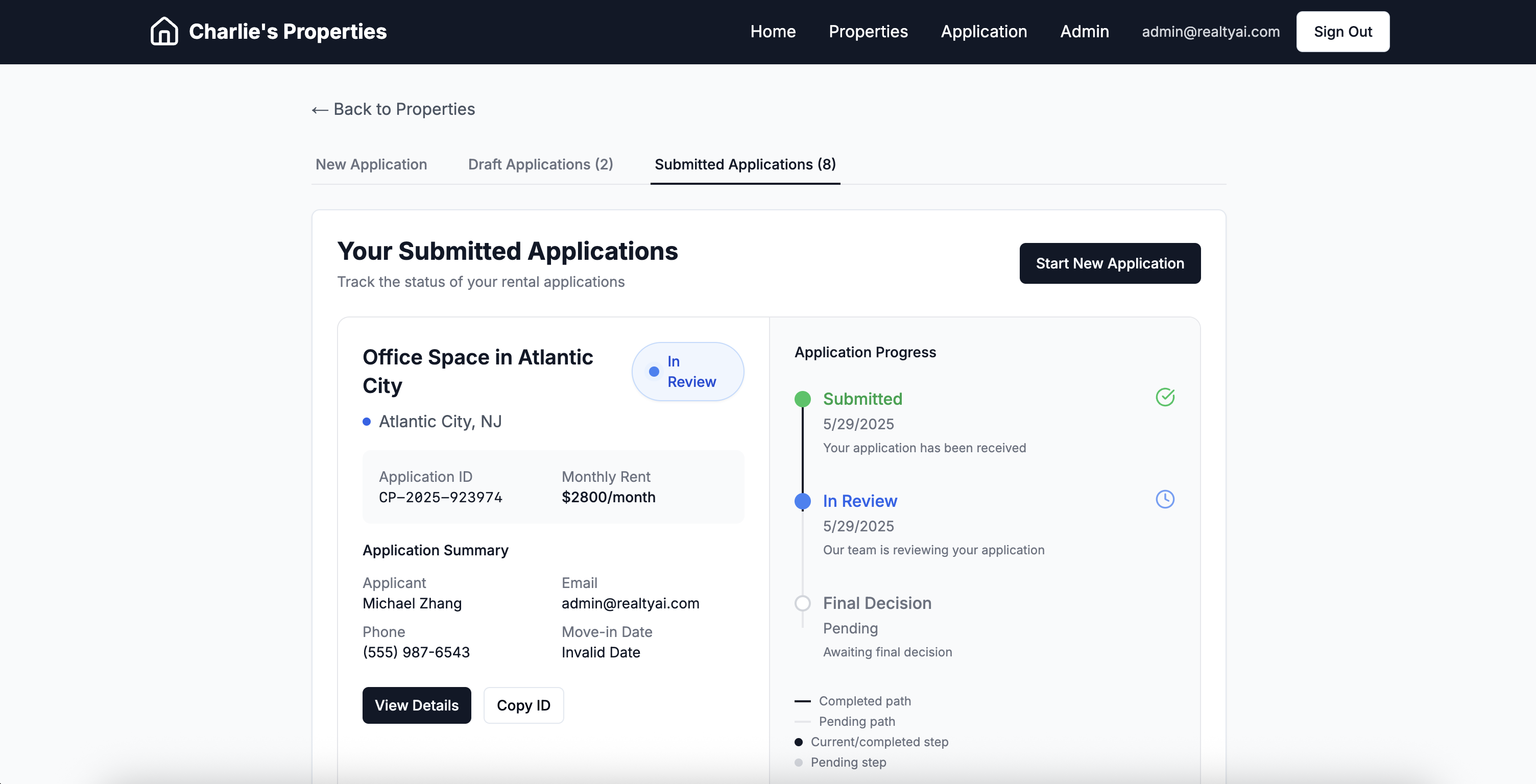
Task: Click the Invalid Date move-in value
Action: click(601, 652)
